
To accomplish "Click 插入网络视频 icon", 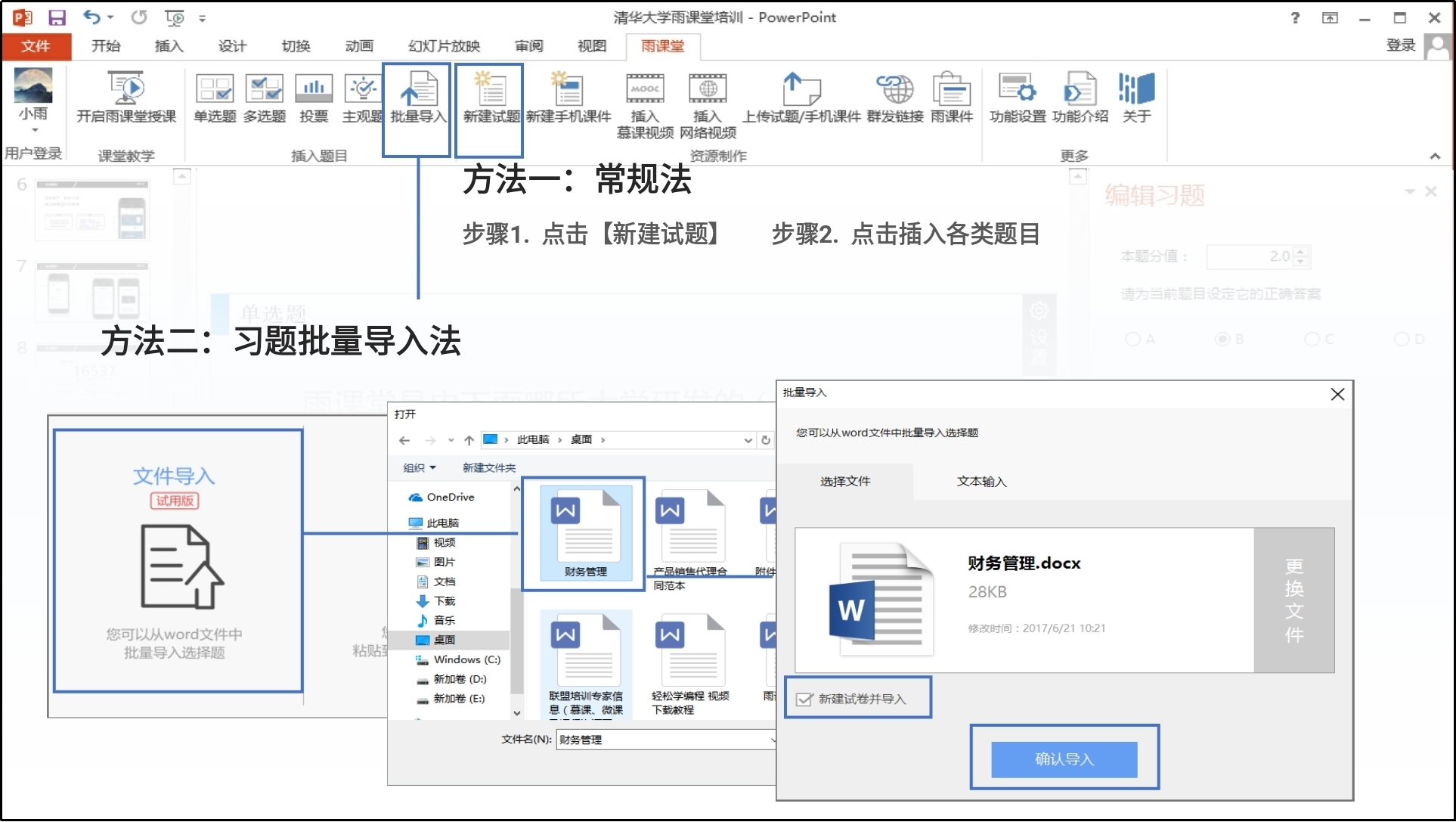I will [x=708, y=105].
